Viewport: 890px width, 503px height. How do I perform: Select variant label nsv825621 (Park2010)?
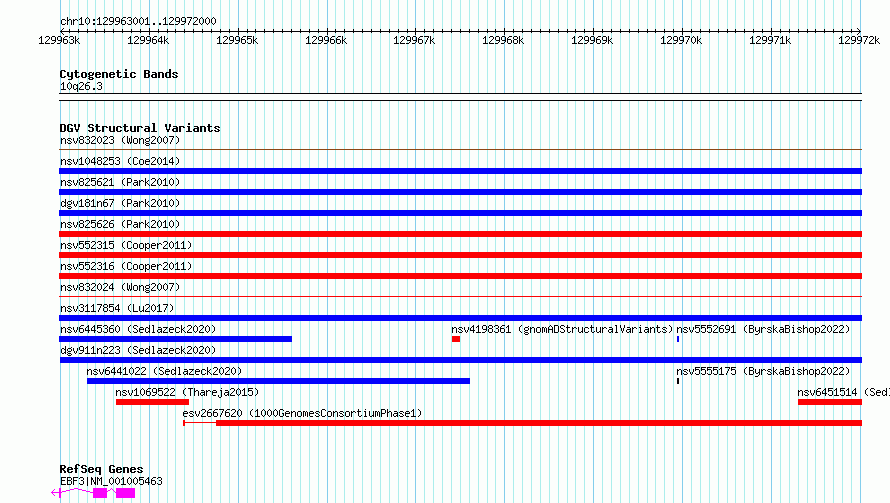point(120,182)
